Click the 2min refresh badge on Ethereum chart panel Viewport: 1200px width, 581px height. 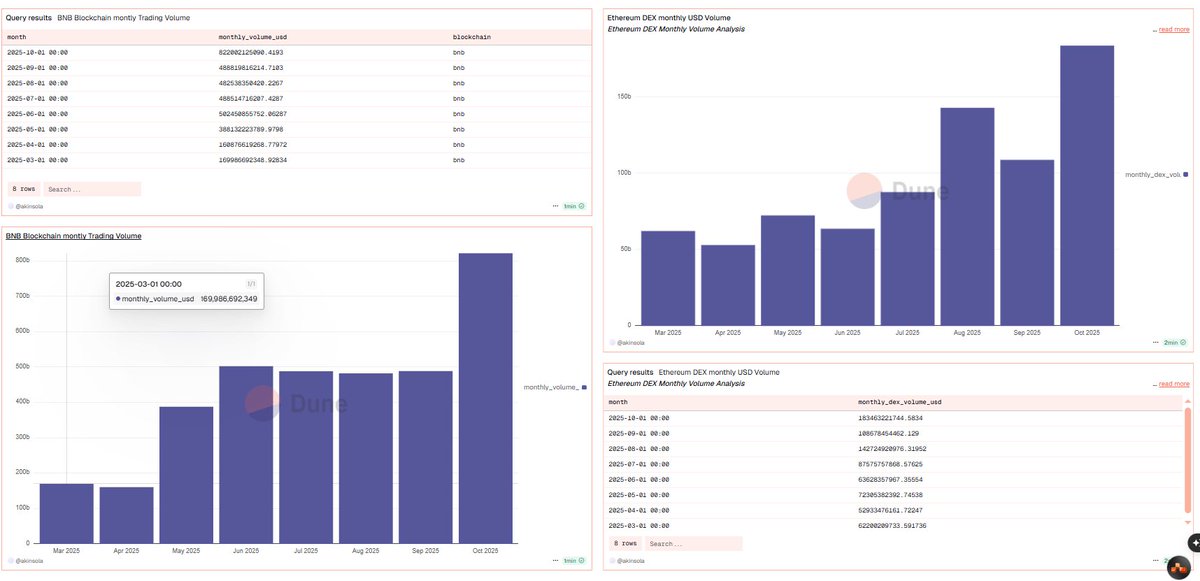coord(1173,342)
